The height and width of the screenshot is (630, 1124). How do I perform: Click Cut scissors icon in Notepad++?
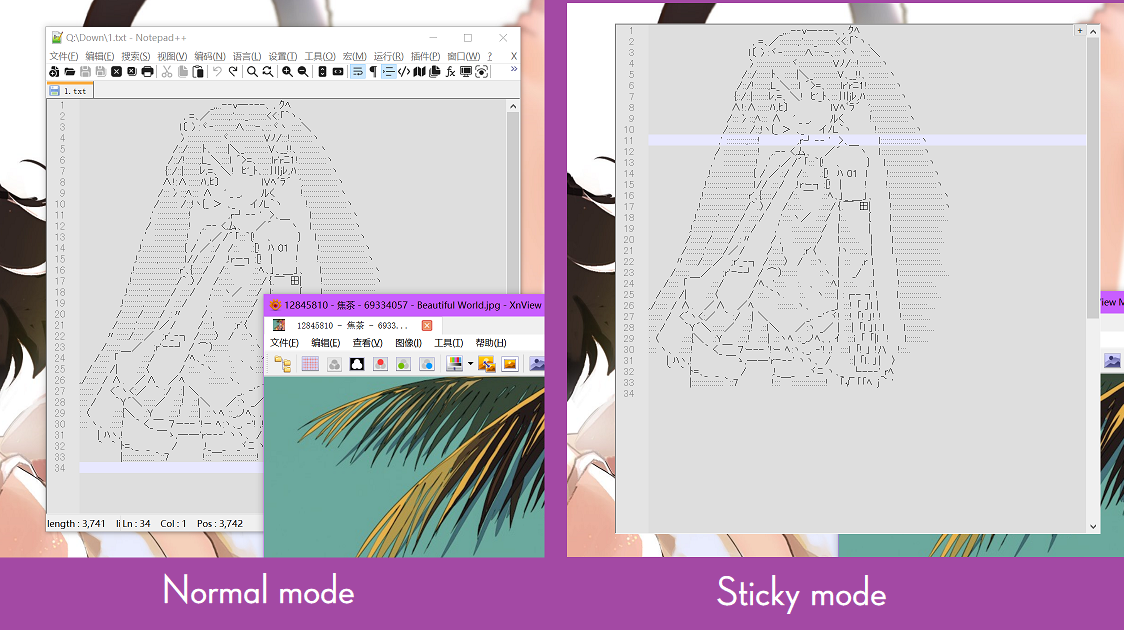click(x=167, y=72)
